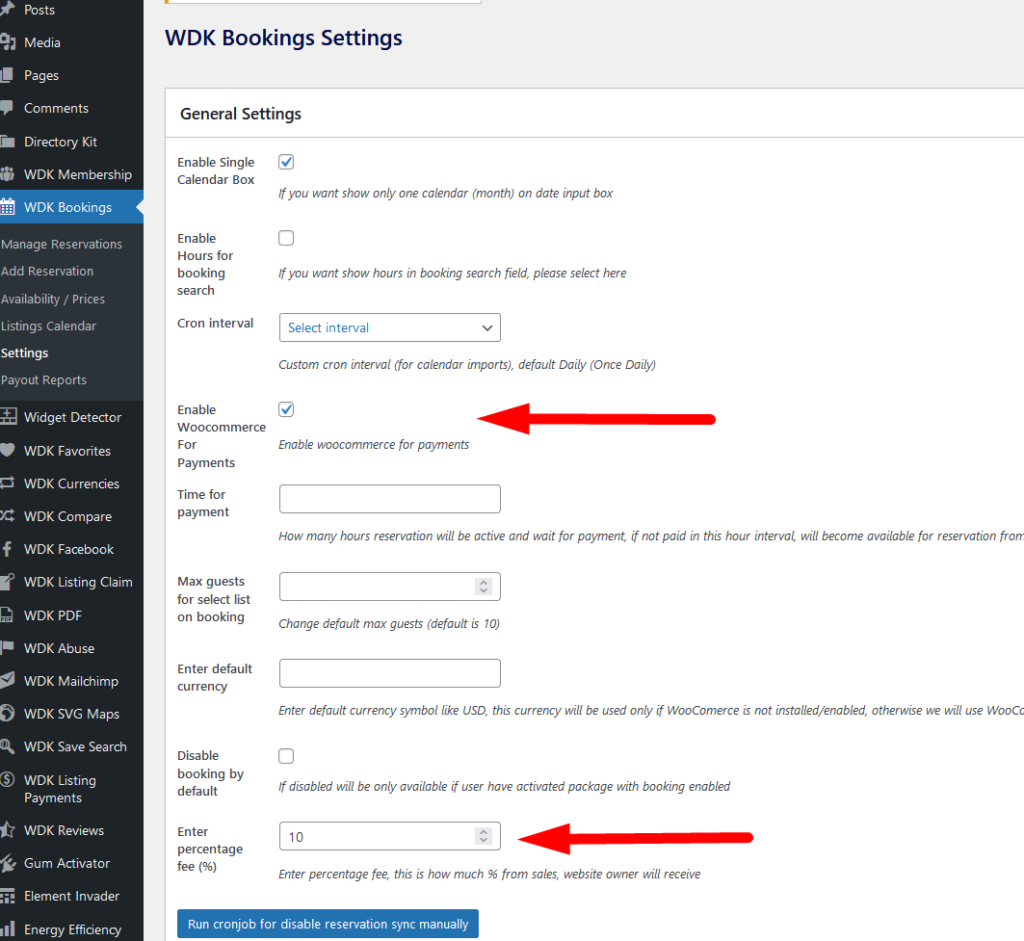This screenshot has height=941, width=1024.
Task: Click the WDK Listing Claim icon
Action: click(x=7, y=581)
